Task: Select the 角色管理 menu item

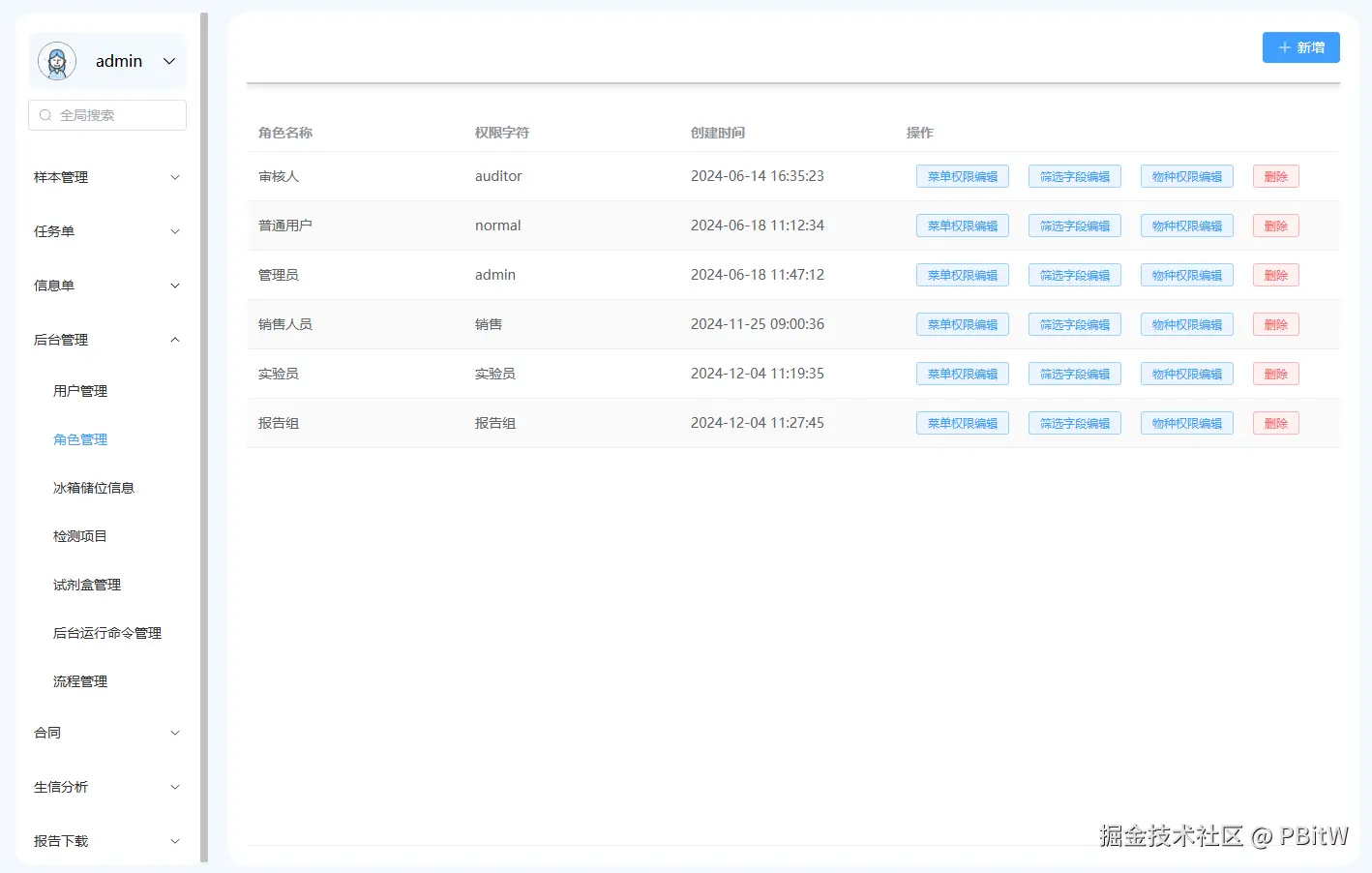Action: point(80,439)
